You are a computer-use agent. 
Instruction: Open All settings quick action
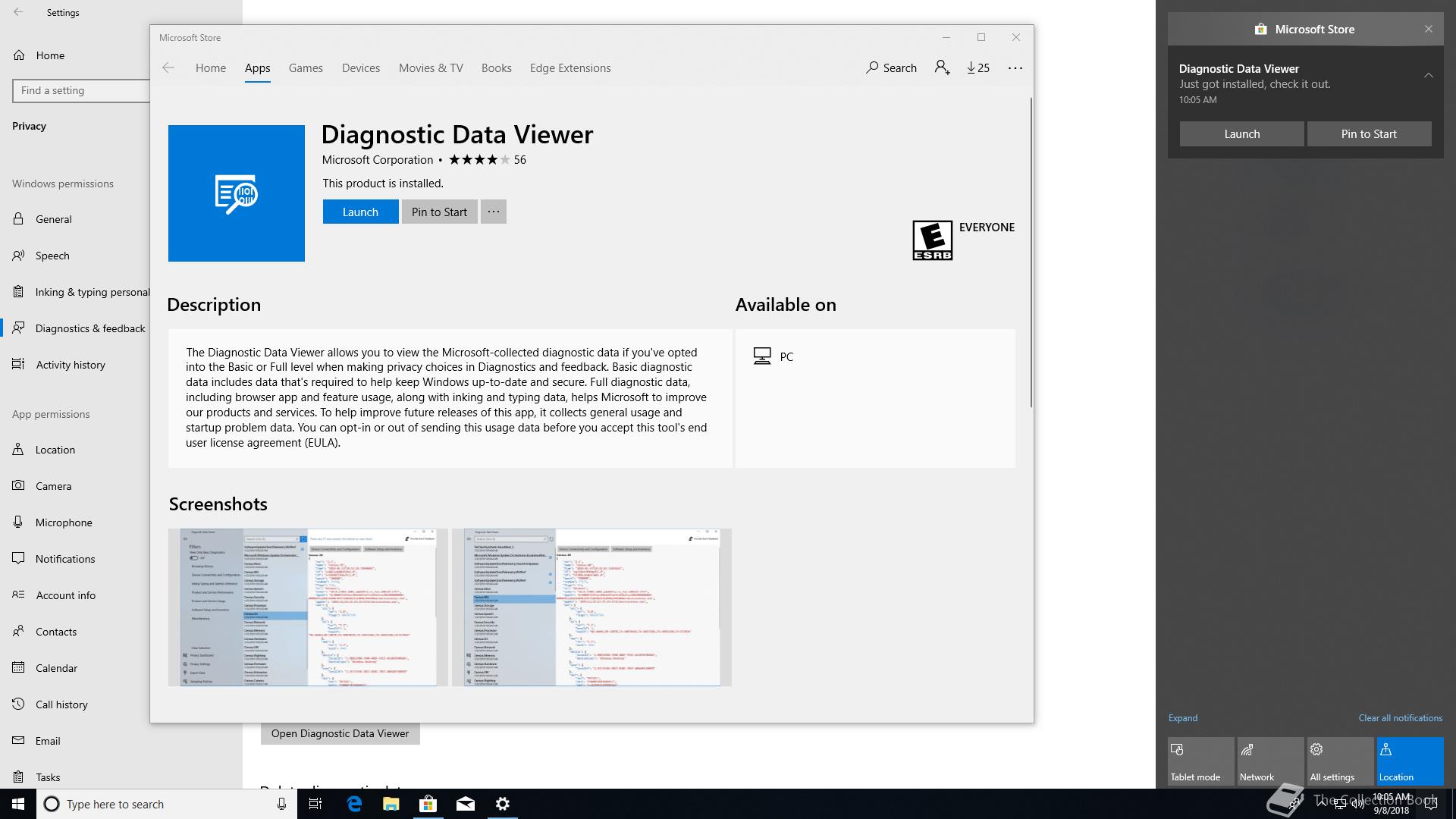[x=1341, y=761]
